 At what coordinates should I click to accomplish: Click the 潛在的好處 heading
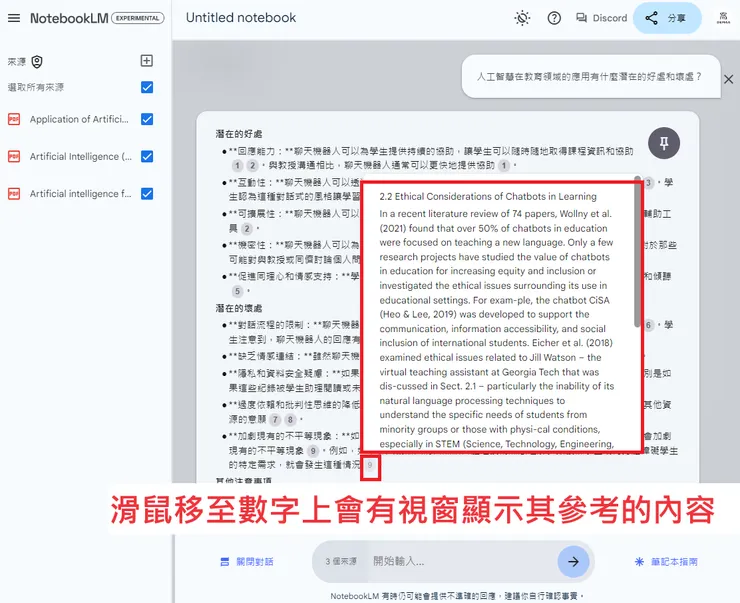(x=239, y=134)
